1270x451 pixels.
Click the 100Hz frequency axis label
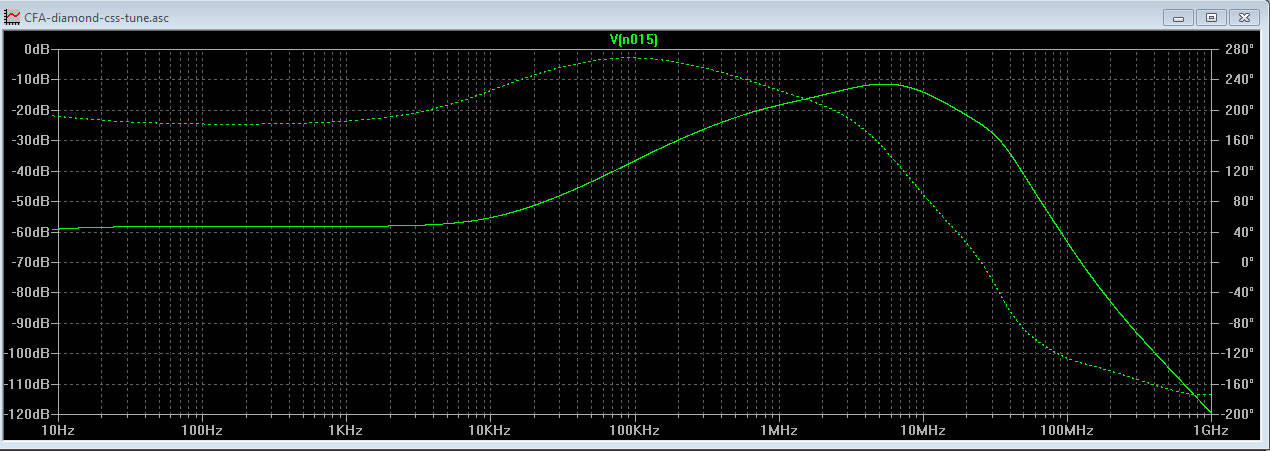click(203, 430)
